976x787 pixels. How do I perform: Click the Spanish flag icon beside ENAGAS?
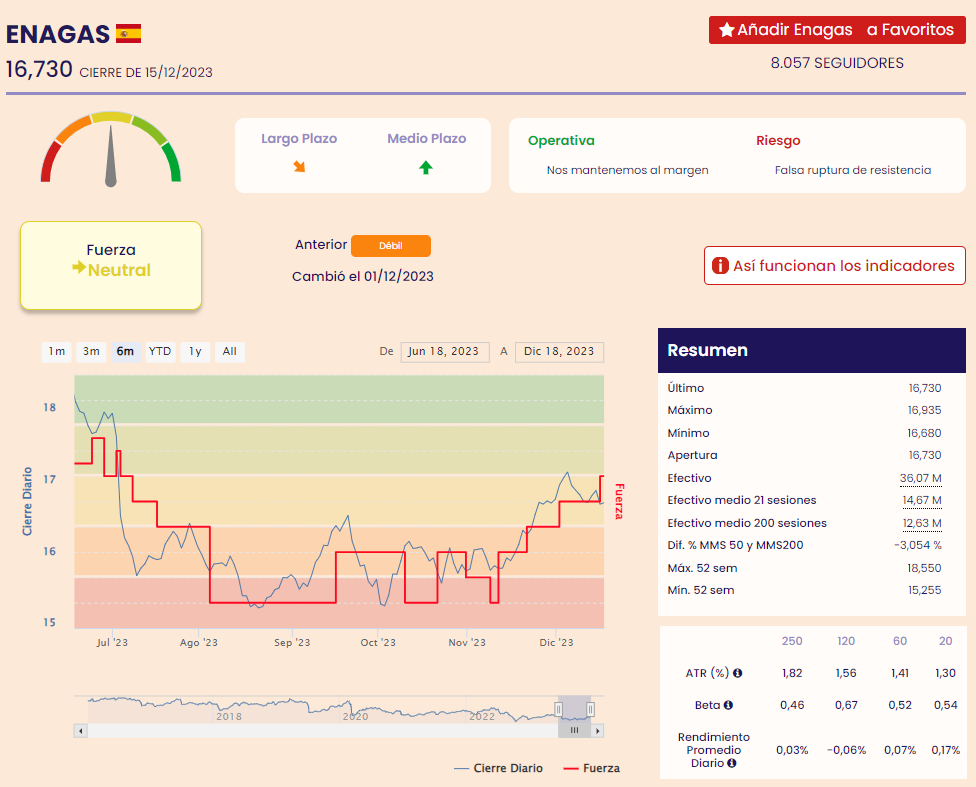point(129,34)
